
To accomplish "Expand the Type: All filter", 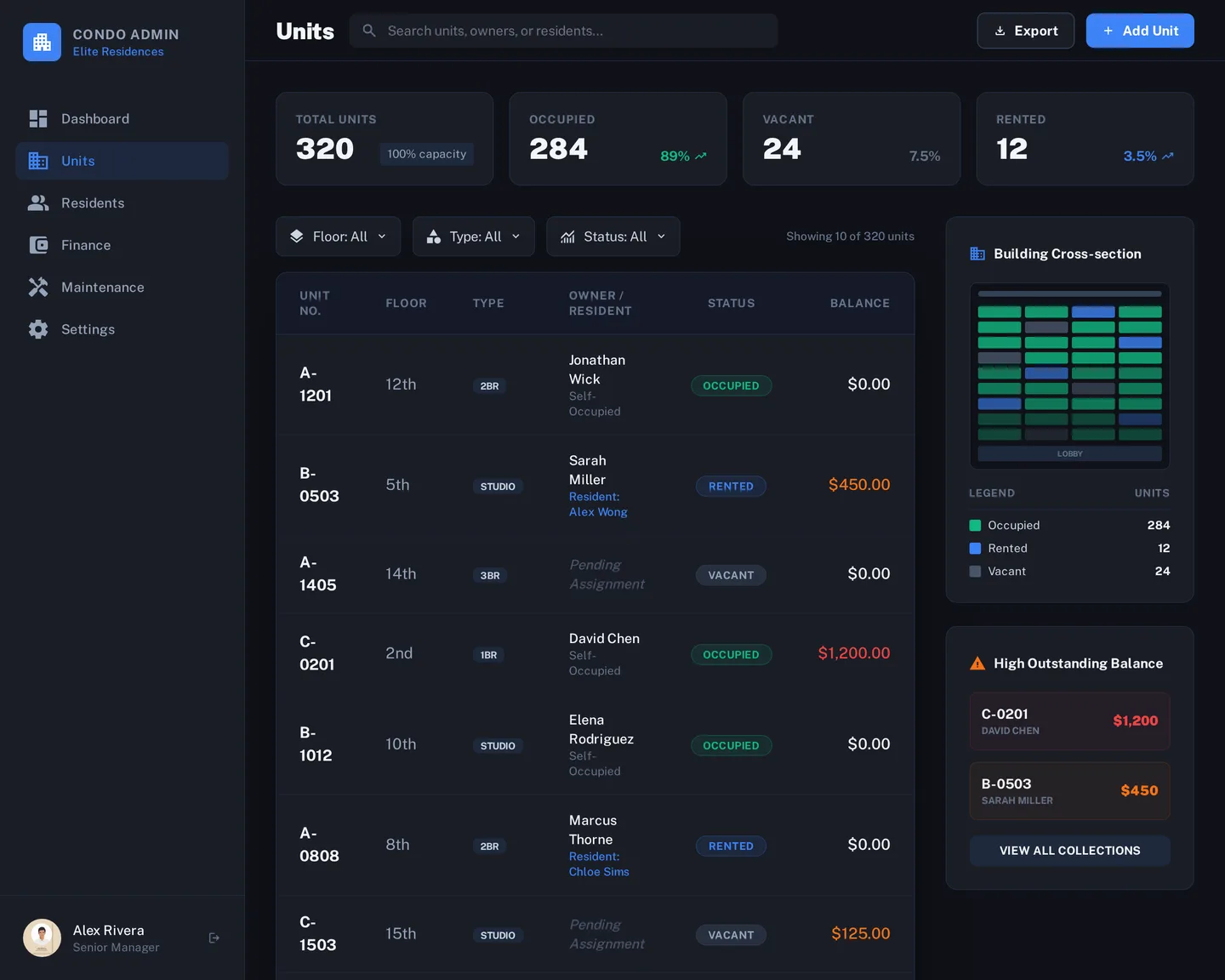I will pos(473,236).
